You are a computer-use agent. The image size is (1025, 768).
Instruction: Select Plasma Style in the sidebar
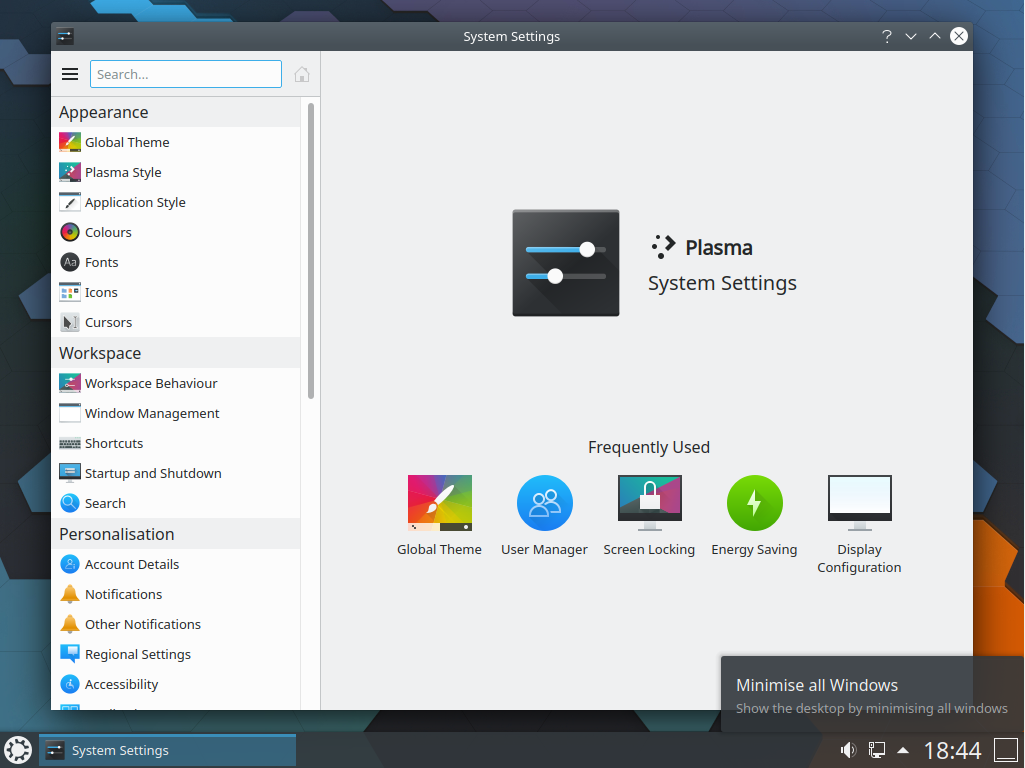pos(176,173)
